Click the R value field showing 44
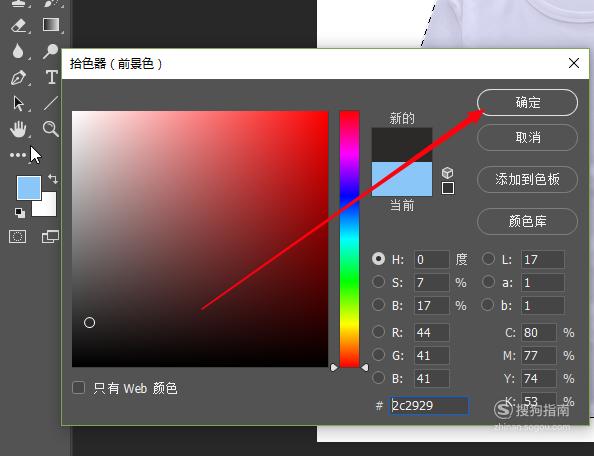The height and width of the screenshot is (456, 594). point(432,333)
